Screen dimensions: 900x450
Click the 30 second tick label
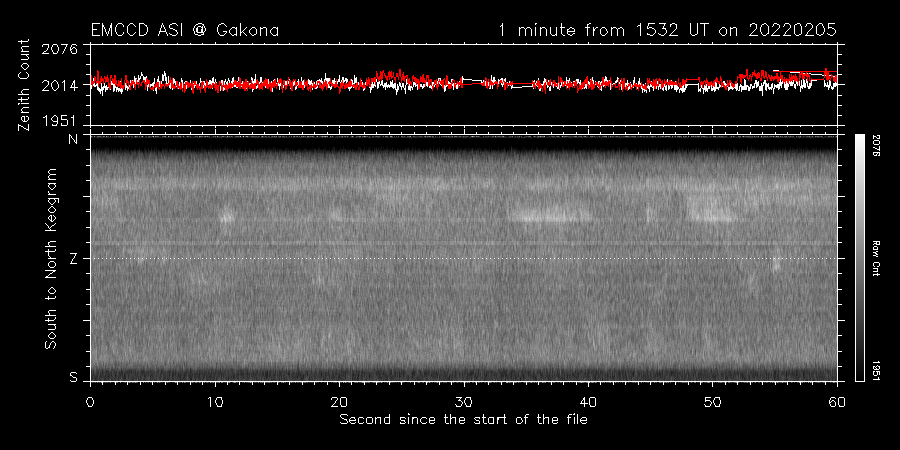coord(464,401)
